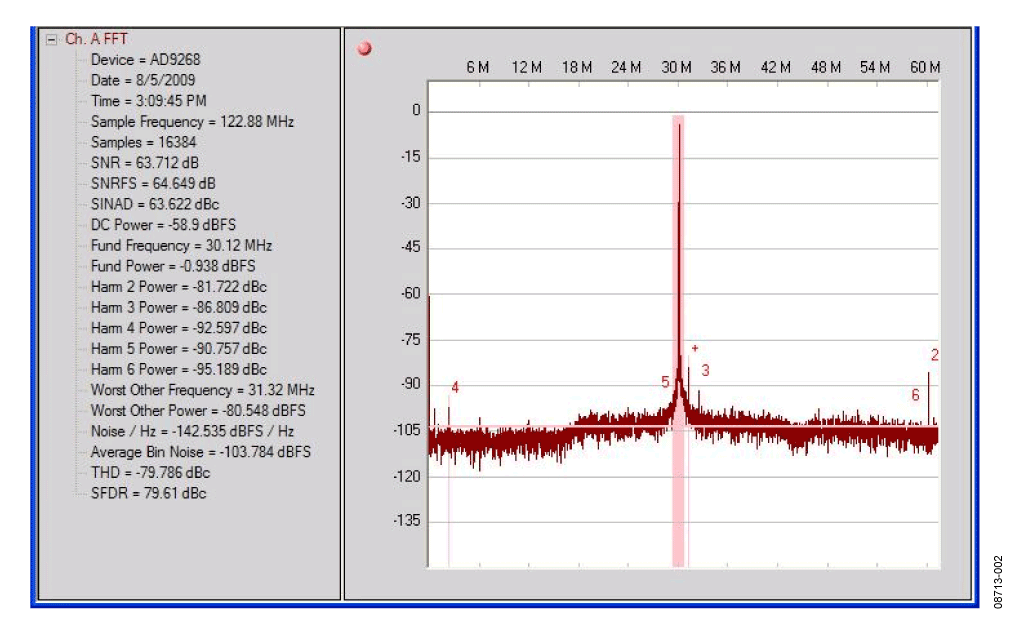Image resolution: width=1024 pixels, height=626 pixels.
Task: Click harmonic marker 2 on the spectrum
Action: click(934, 355)
